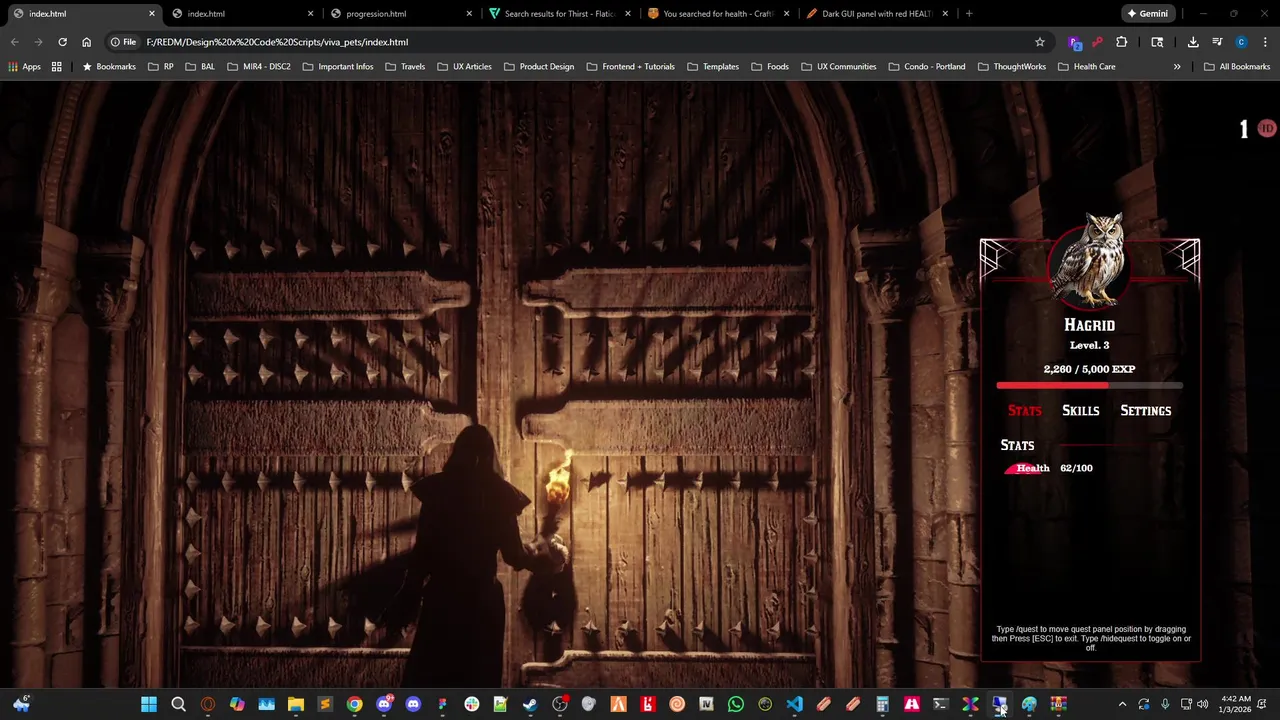This screenshot has width=1280, height=720.
Task: Click the red ID badge icon
Action: click(x=1267, y=128)
